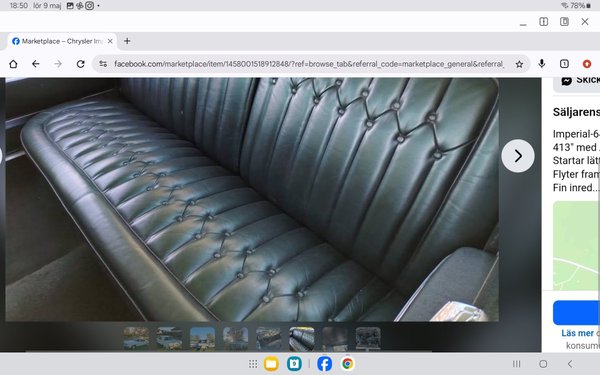Tap the home circle navigation button
The image size is (600, 375).
pos(543,364)
